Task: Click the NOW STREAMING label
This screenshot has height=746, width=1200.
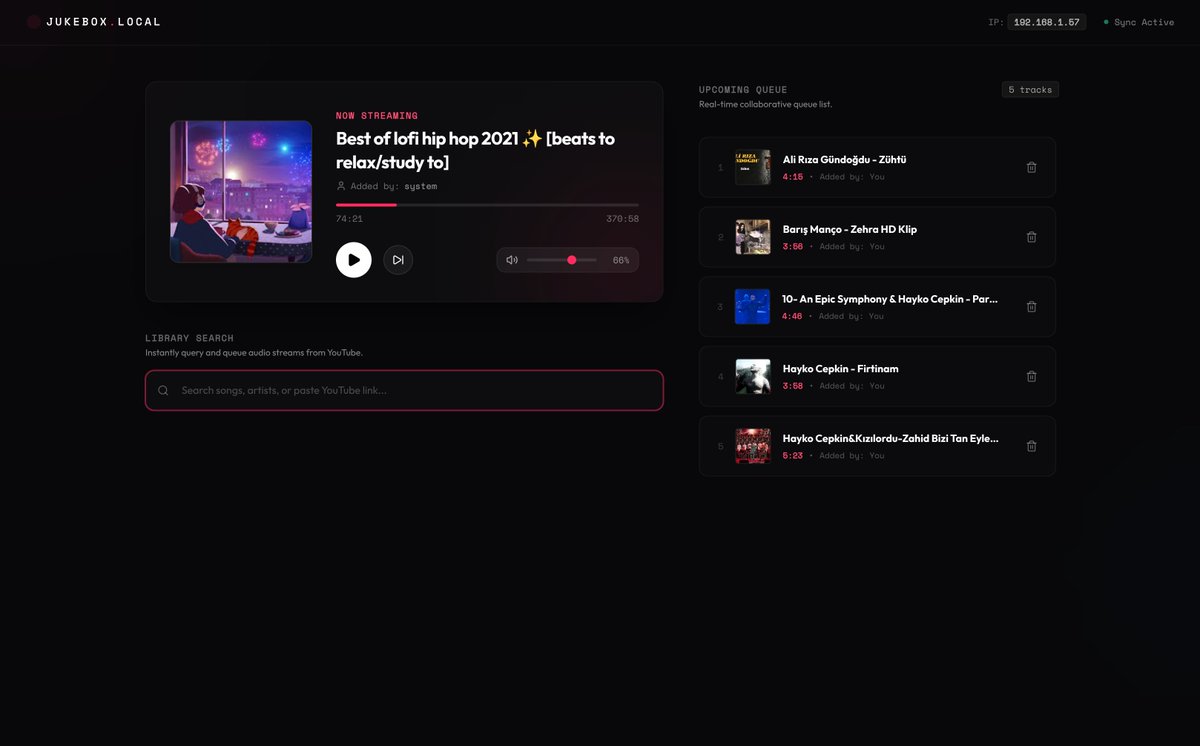Action: [377, 116]
